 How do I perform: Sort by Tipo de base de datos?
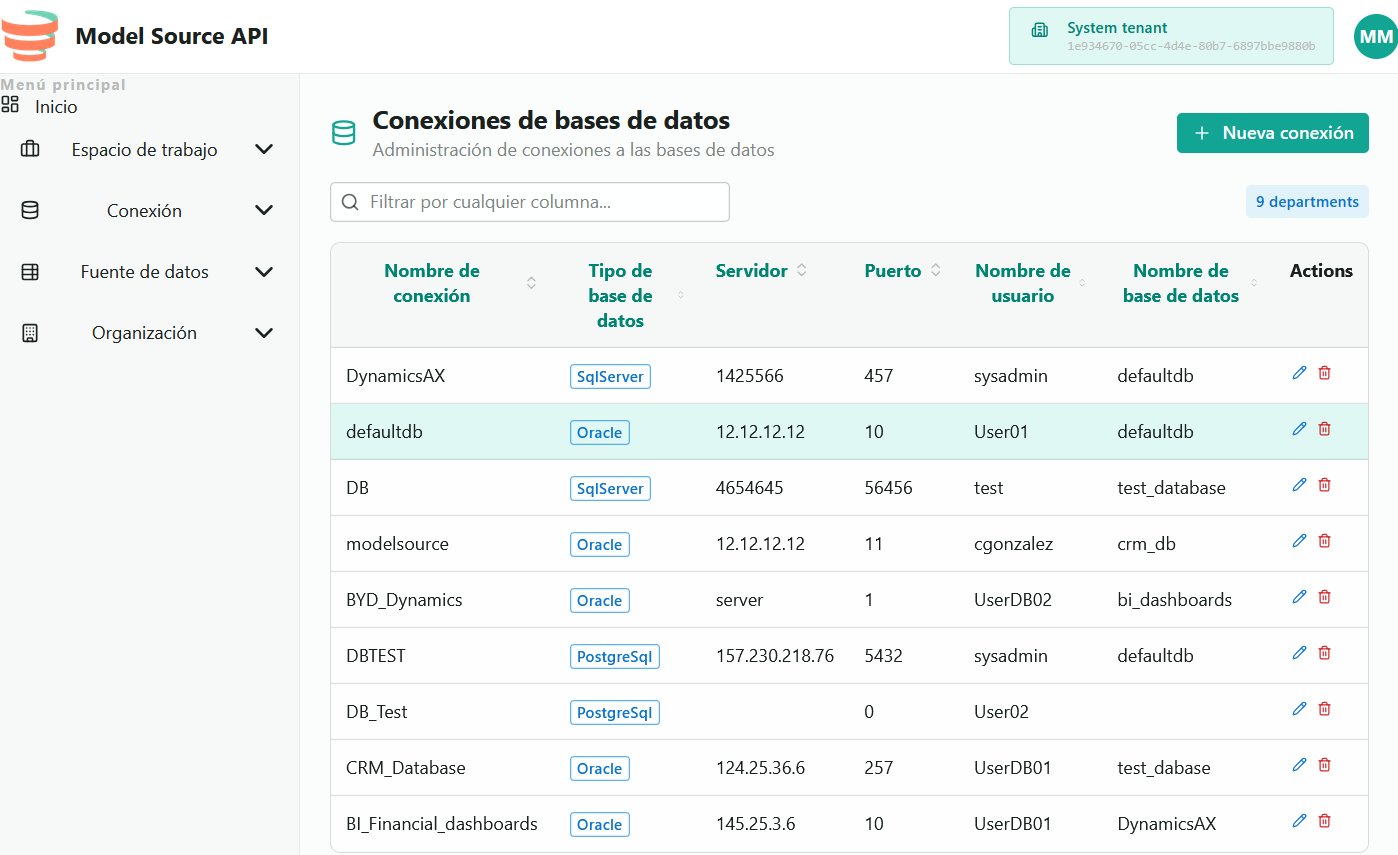[x=681, y=295]
